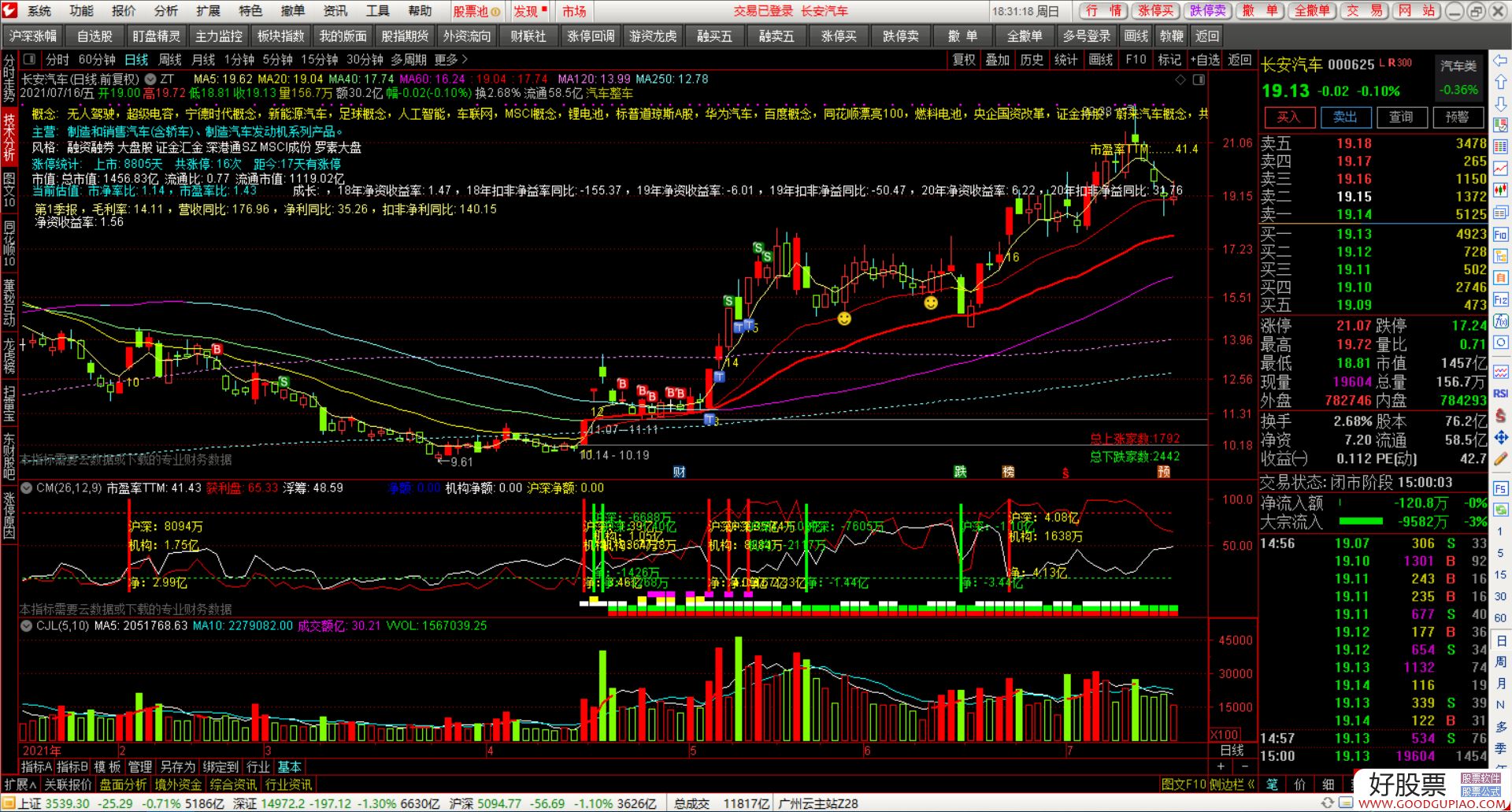Click the candlestick chart icon in right sidebar
The width and height of the screenshot is (1512, 812).
click(1500, 190)
